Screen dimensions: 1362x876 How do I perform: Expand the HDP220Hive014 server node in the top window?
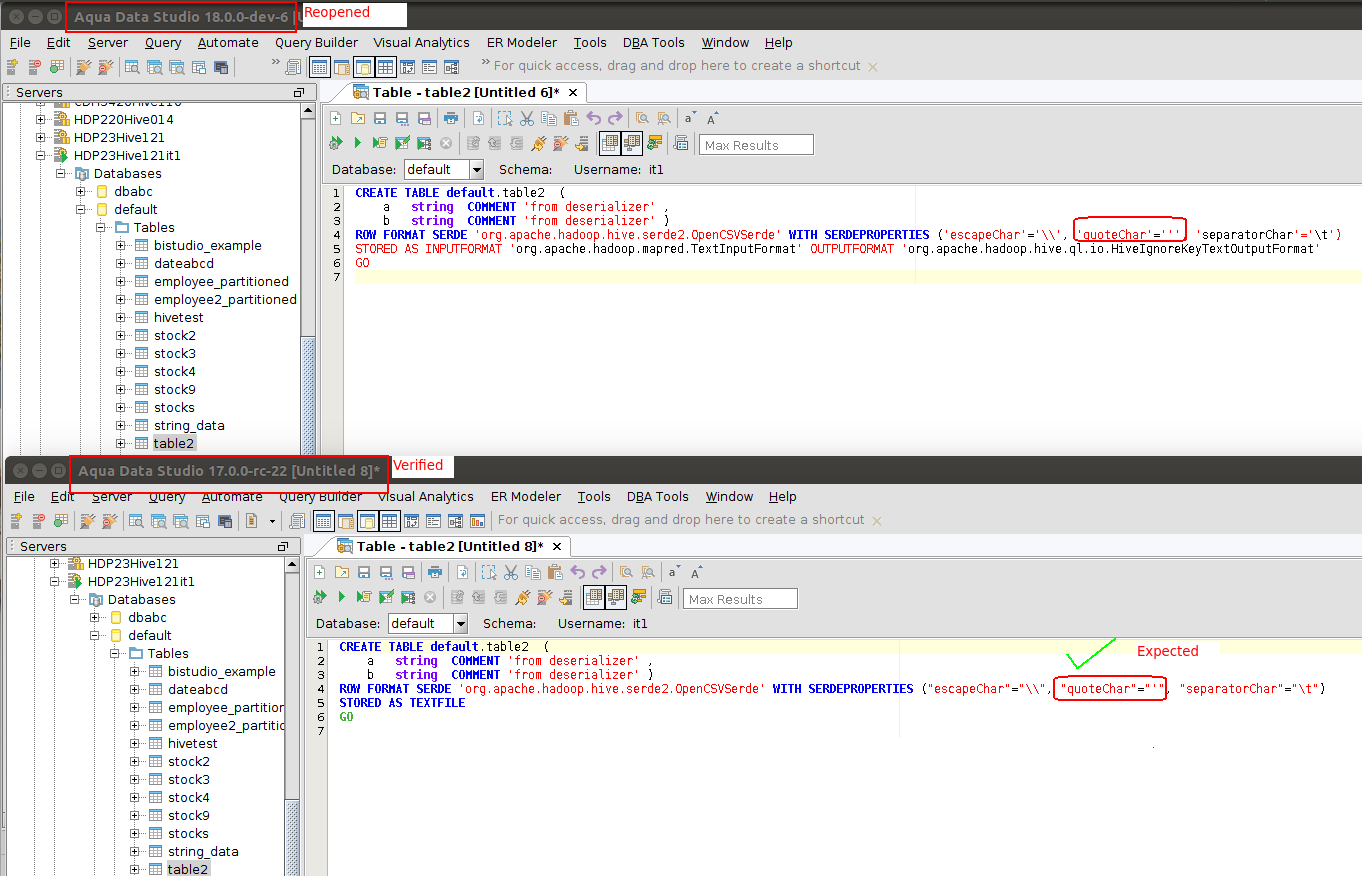point(41,119)
